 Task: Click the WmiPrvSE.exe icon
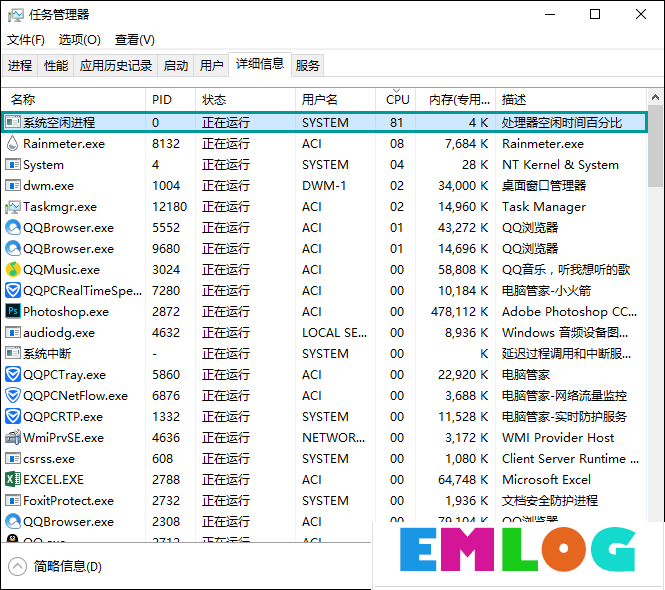pyautogui.click(x=13, y=437)
